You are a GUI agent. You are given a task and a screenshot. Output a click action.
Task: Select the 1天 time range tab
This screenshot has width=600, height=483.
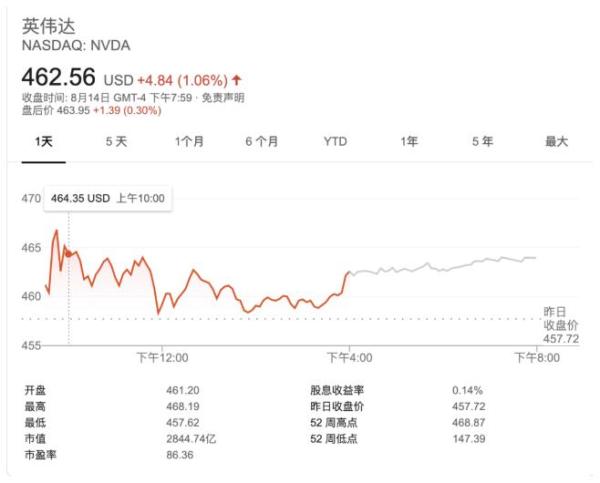(x=45, y=142)
